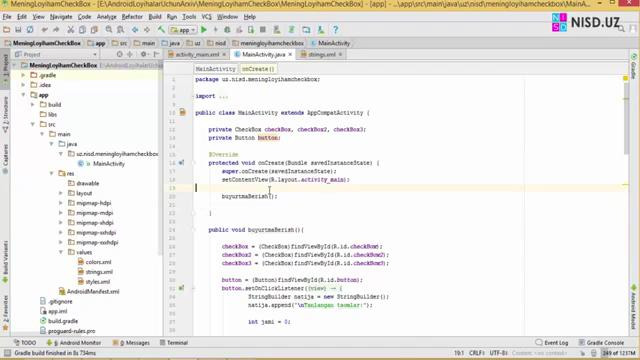The image size is (640, 360).
Task: Click the Hide Project panel icon
Action: [156, 54]
